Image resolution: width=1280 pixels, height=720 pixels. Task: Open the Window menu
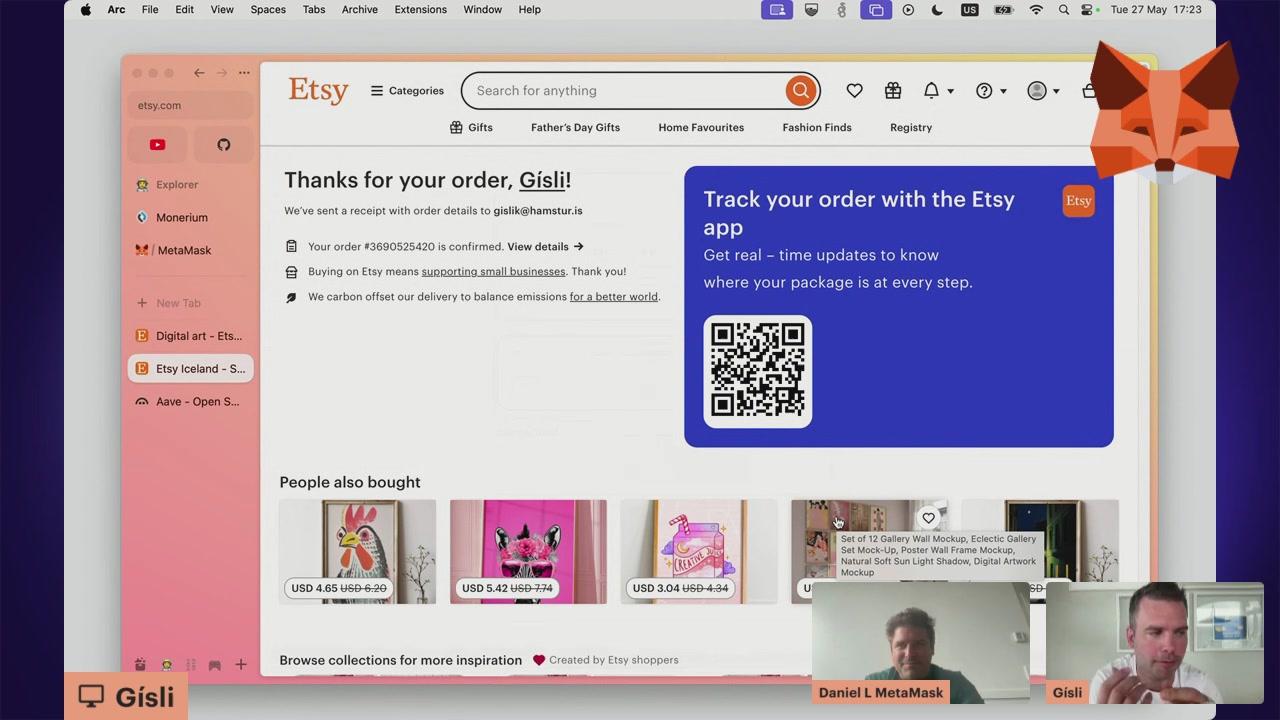click(482, 10)
